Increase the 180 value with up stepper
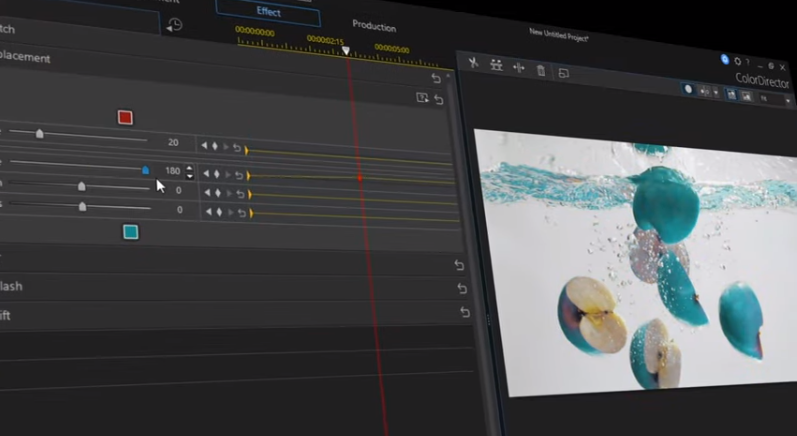 point(189,168)
